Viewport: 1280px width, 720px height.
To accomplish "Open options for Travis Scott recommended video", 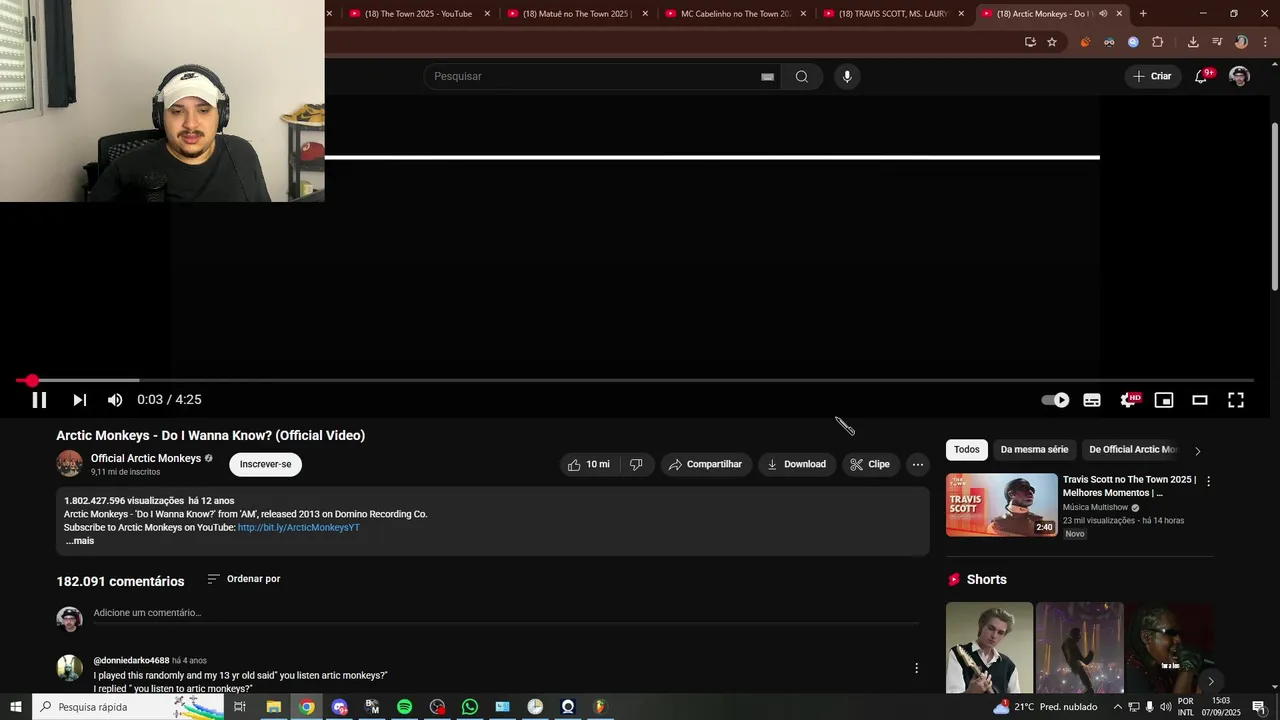I will tap(1208, 481).
